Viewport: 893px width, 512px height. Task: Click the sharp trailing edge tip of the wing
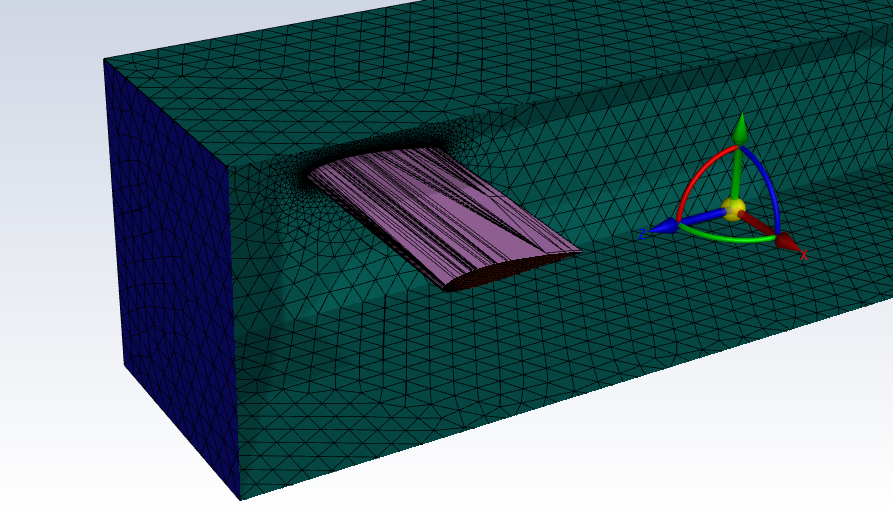[578, 251]
